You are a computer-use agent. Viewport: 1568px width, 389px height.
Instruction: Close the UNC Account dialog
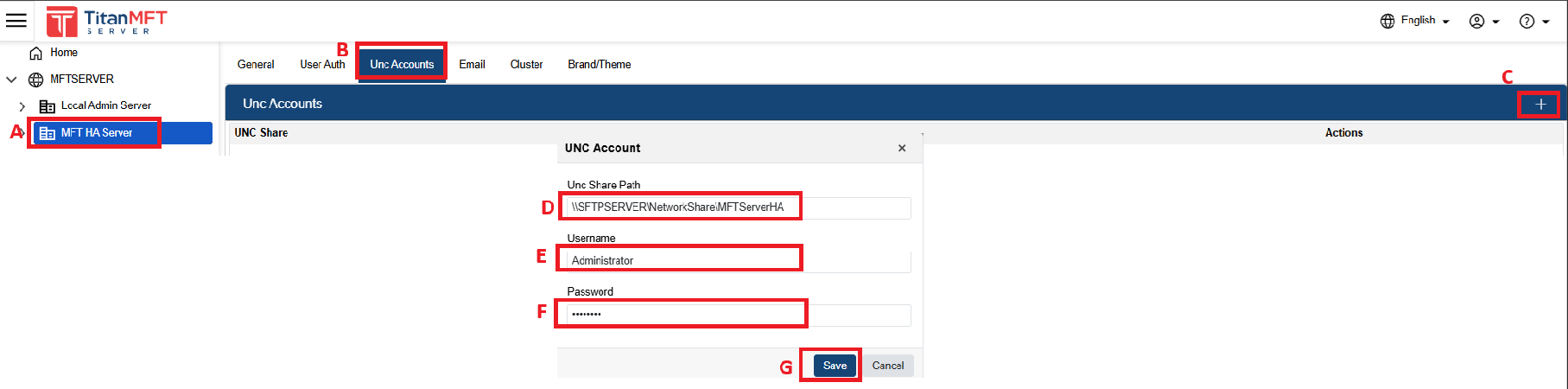point(902,149)
